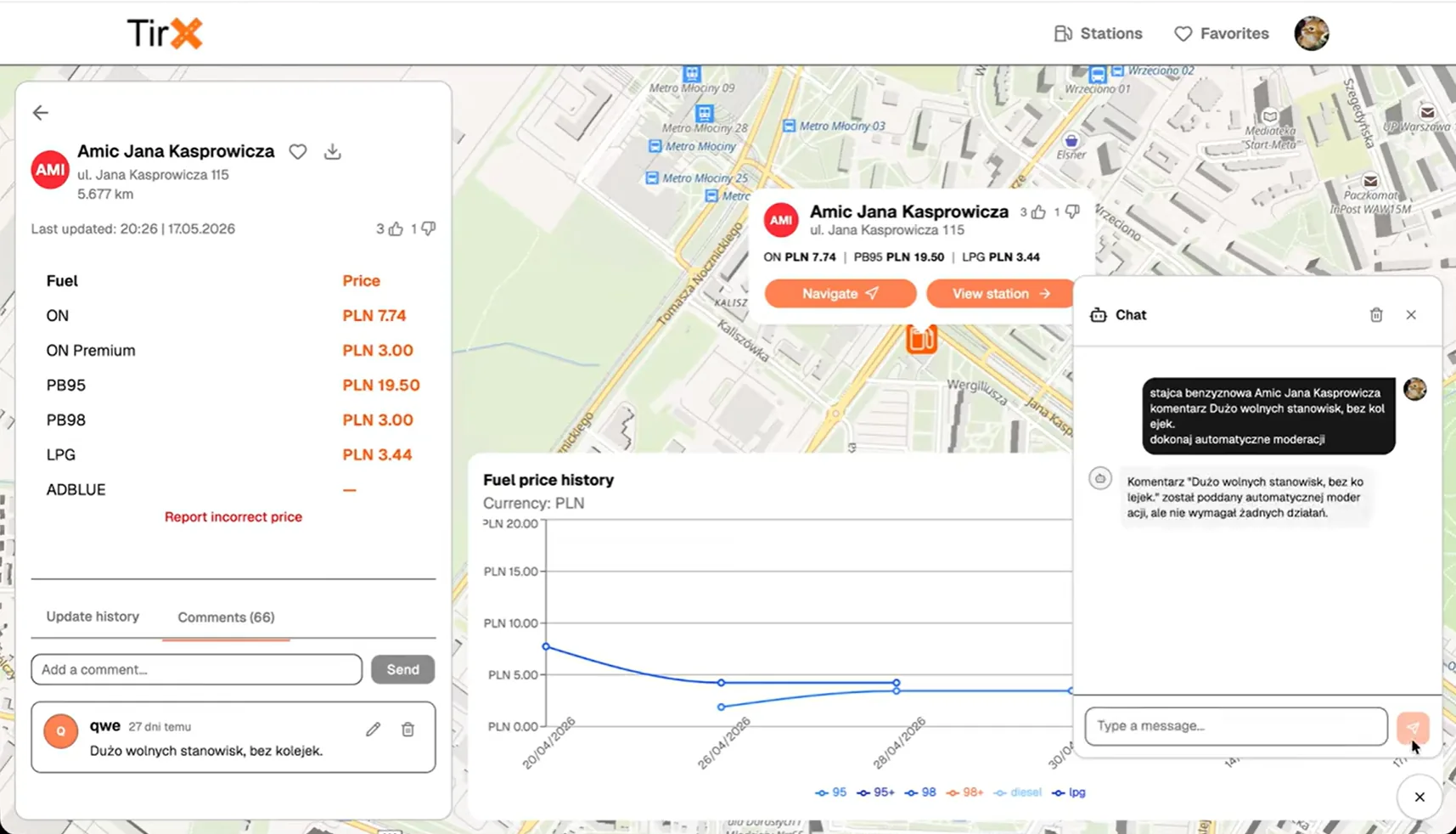The height and width of the screenshot is (834, 1456).
Task: Click the View station button
Action: 1000,294
